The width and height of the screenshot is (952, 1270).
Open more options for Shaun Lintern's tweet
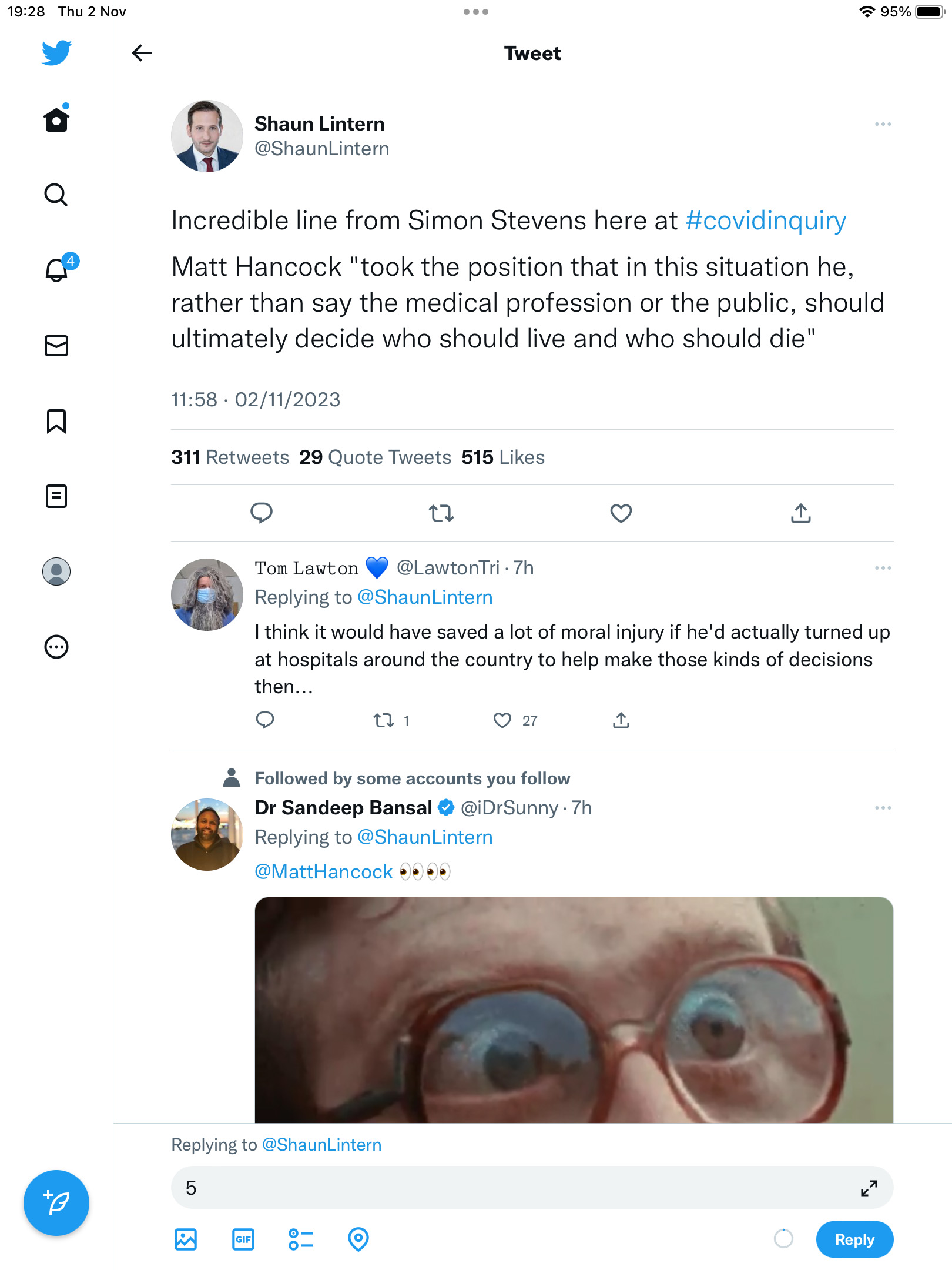click(883, 124)
